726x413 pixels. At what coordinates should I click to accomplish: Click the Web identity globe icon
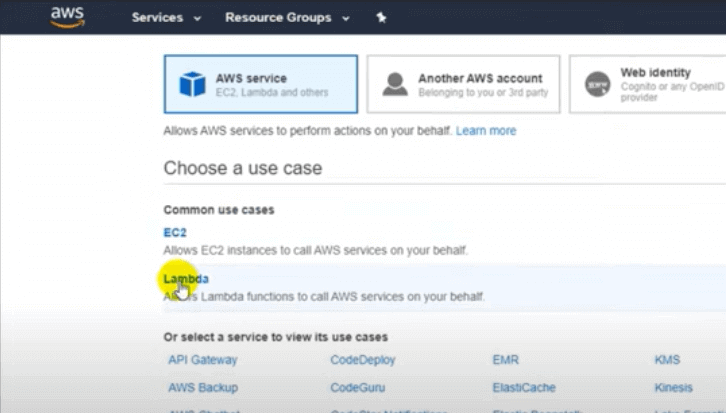[x=597, y=84]
